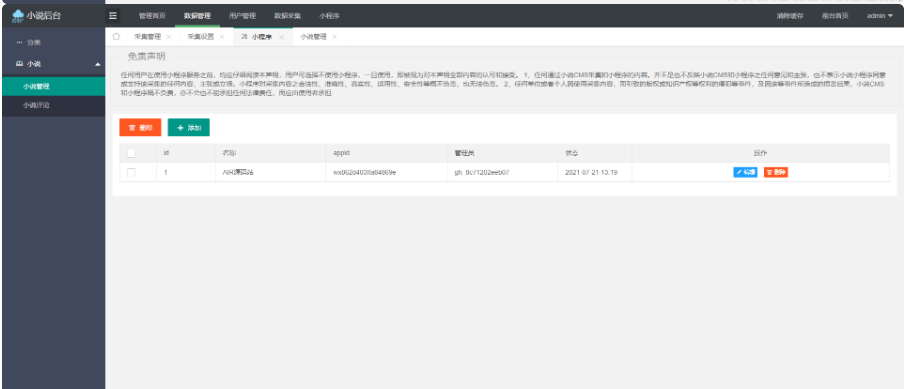Collapse the 小说 sidebar group arrow

pos(98,64)
